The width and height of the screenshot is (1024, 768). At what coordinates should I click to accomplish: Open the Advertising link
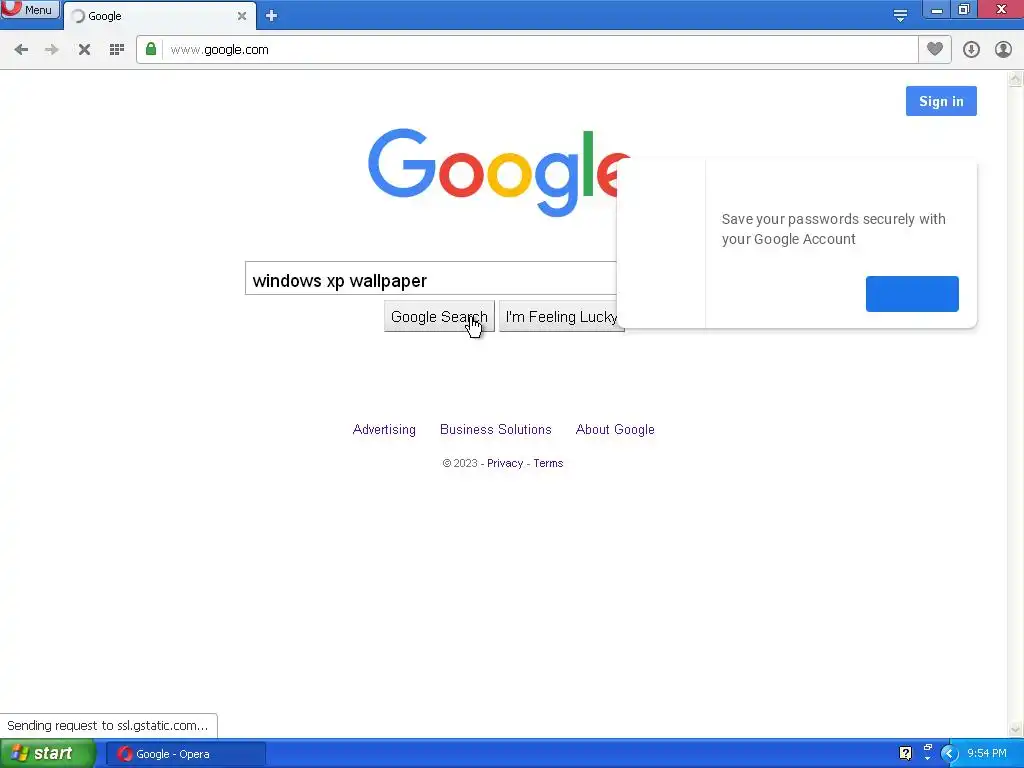[384, 430]
